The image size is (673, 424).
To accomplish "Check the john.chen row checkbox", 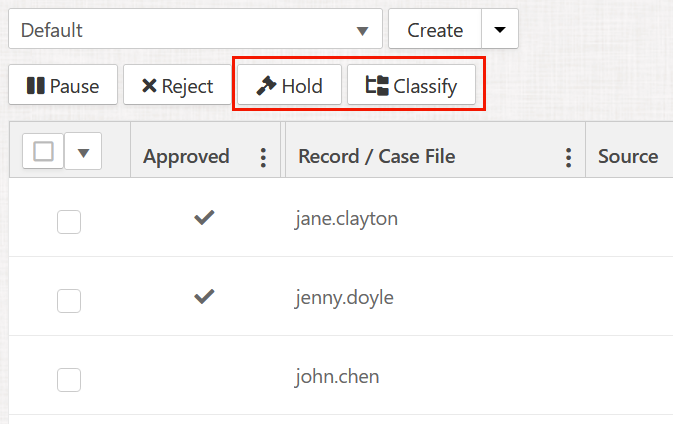I will click(x=69, y=379).
